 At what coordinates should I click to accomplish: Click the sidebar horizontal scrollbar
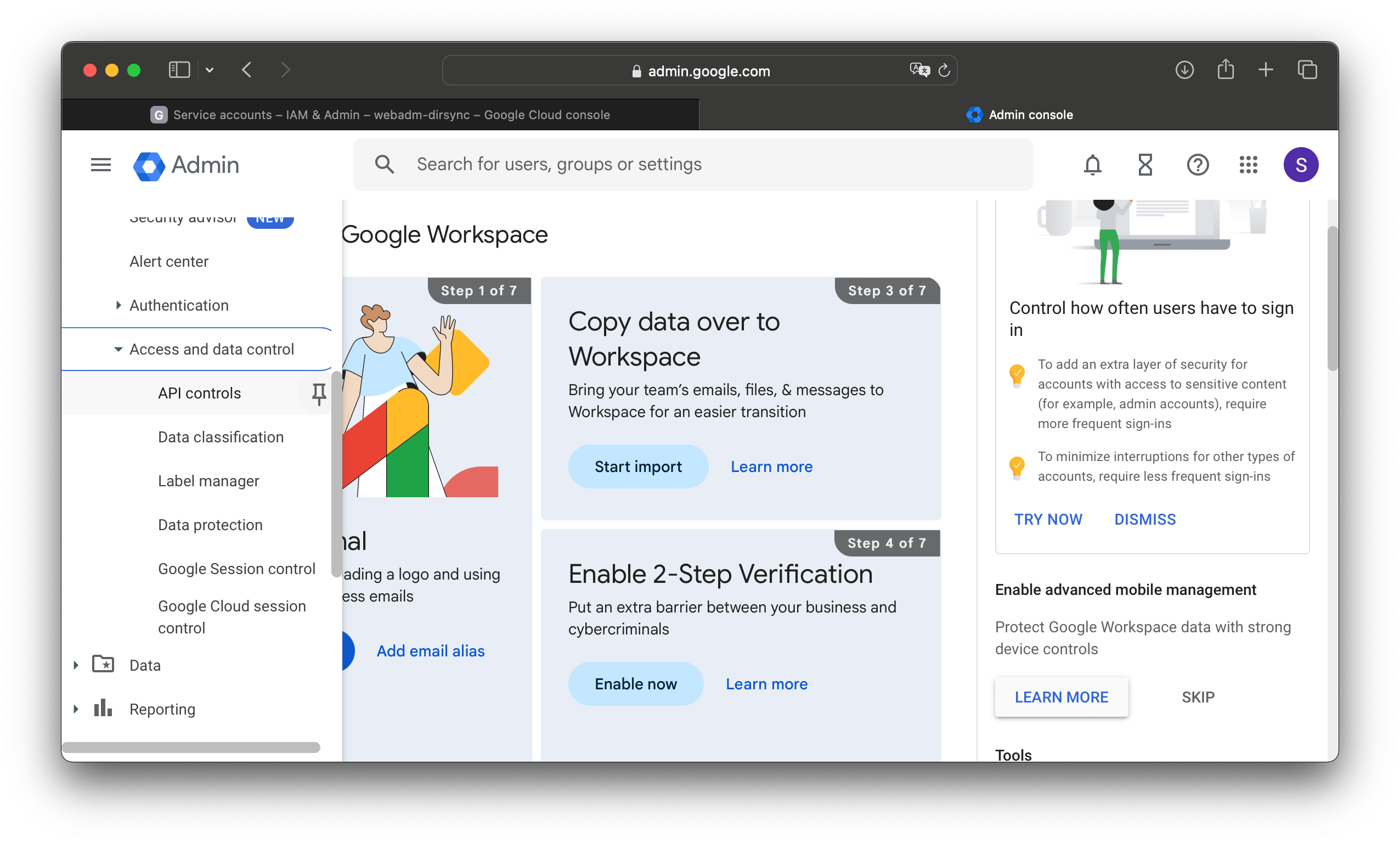(x=191, y=746)
